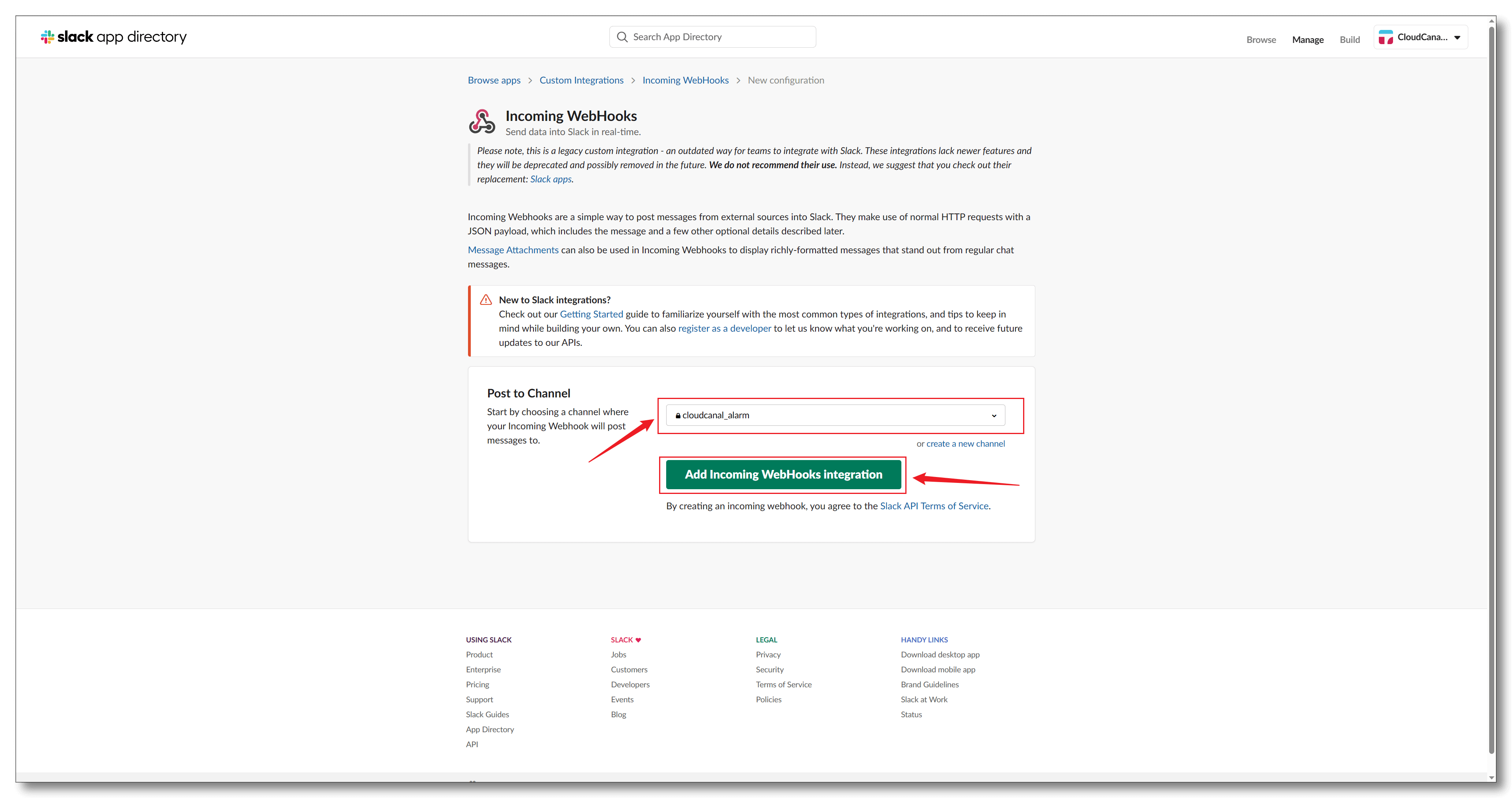1512x798 pixels.
Task: Navigate to Custom Integrations breadcrumb
Action: 581,80
